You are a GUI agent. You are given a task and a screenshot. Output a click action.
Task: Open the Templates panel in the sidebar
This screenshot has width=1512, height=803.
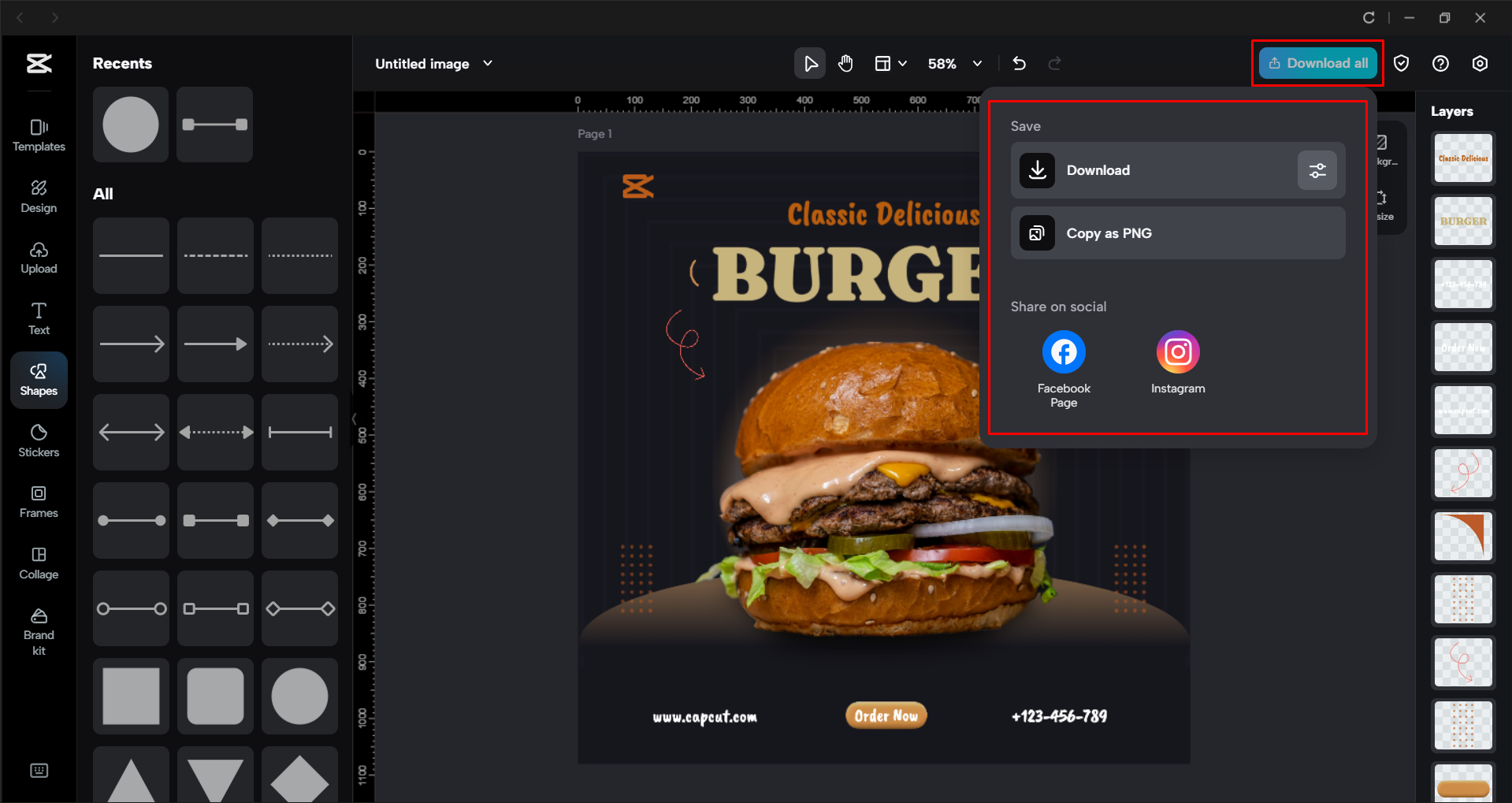[39, 134]
